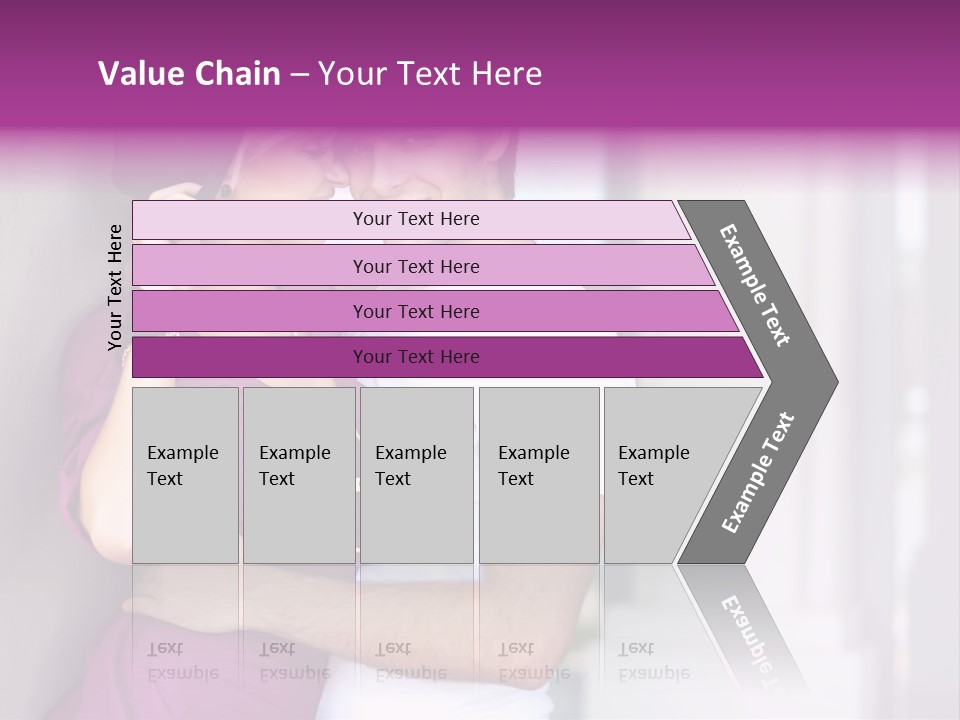The height and width of the screenshot is (720, 960).
Task: Select the upper 'Example Text' chevron label
Action: pos(754,285)
